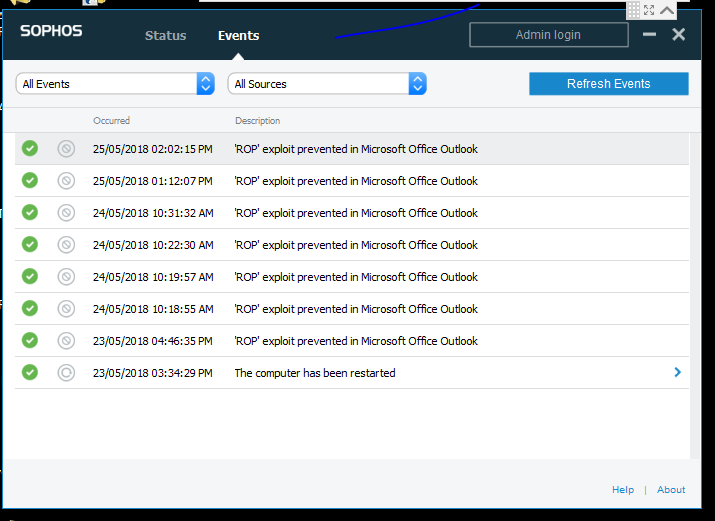Click green check icon for 24/05/2018 10:22:30 AM event

(x=30, y=244)
